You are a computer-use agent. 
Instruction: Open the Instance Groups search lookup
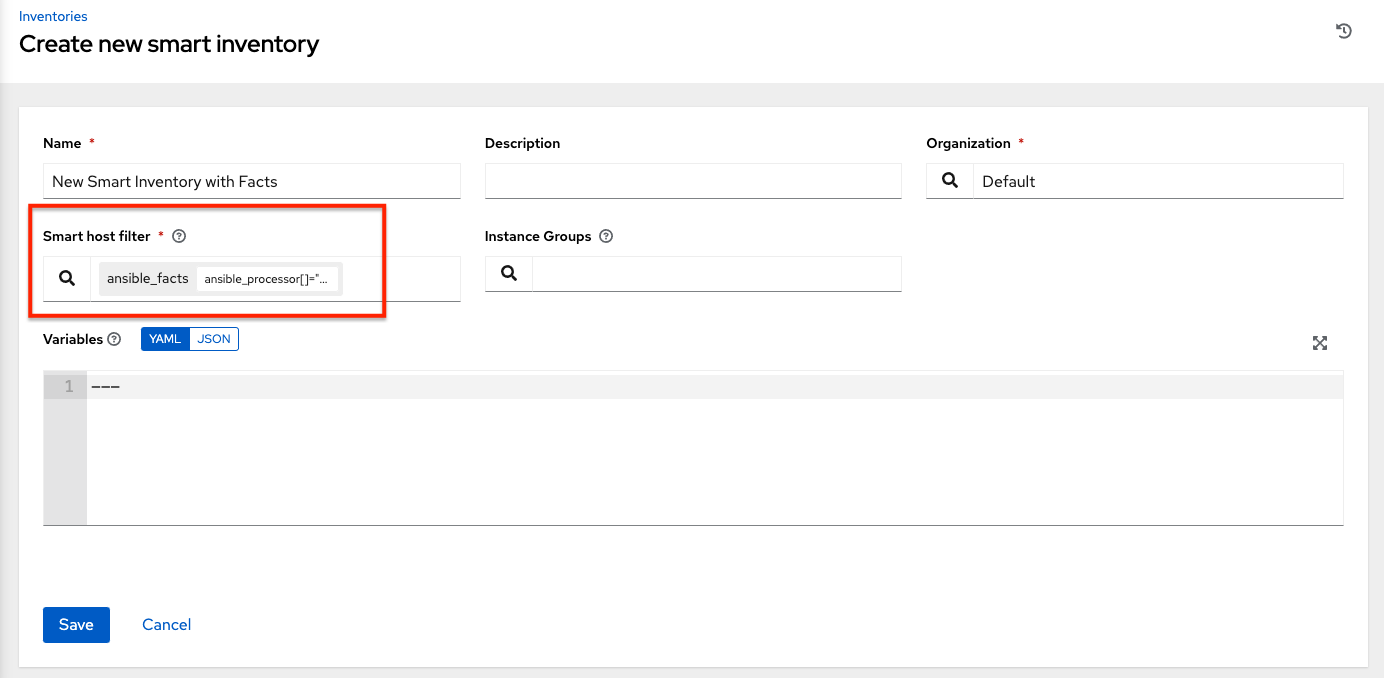509,274
